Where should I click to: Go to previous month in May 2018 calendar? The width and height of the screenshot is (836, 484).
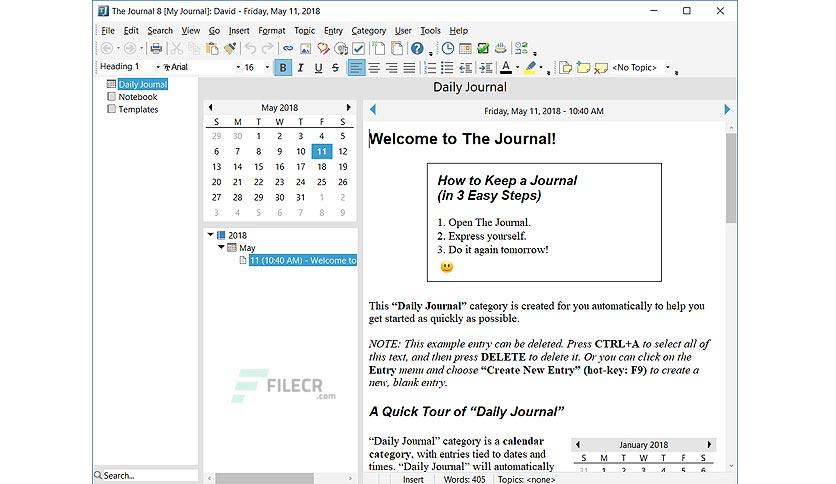211,107
